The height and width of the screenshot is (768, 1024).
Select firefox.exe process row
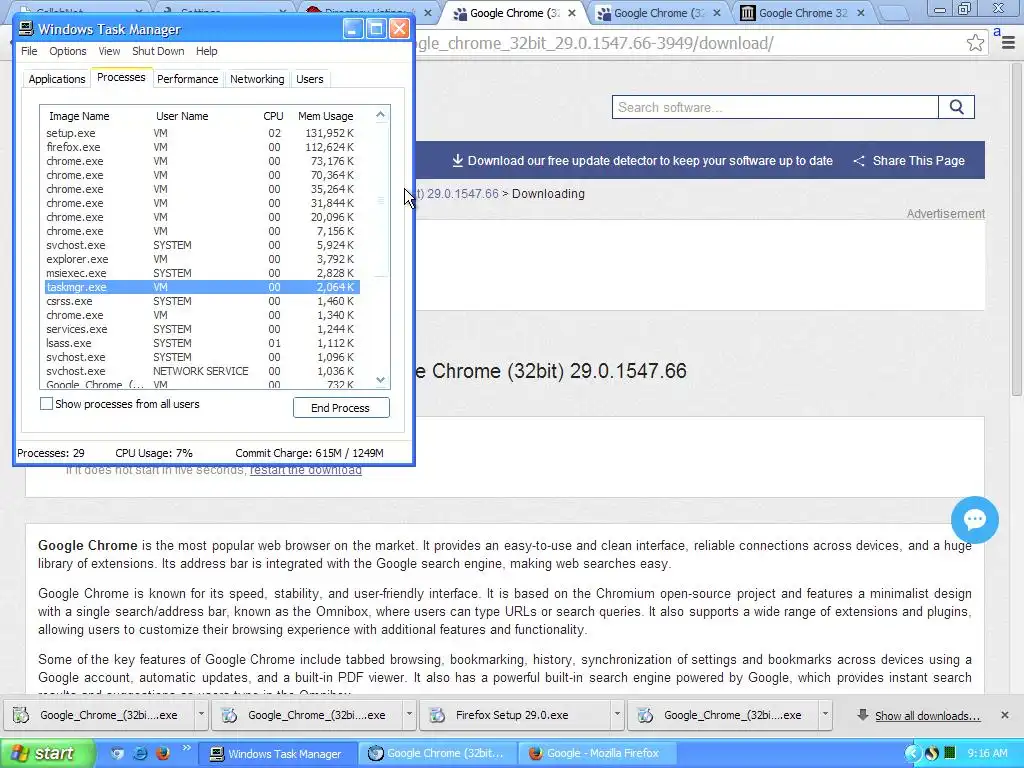pos(202,147)
